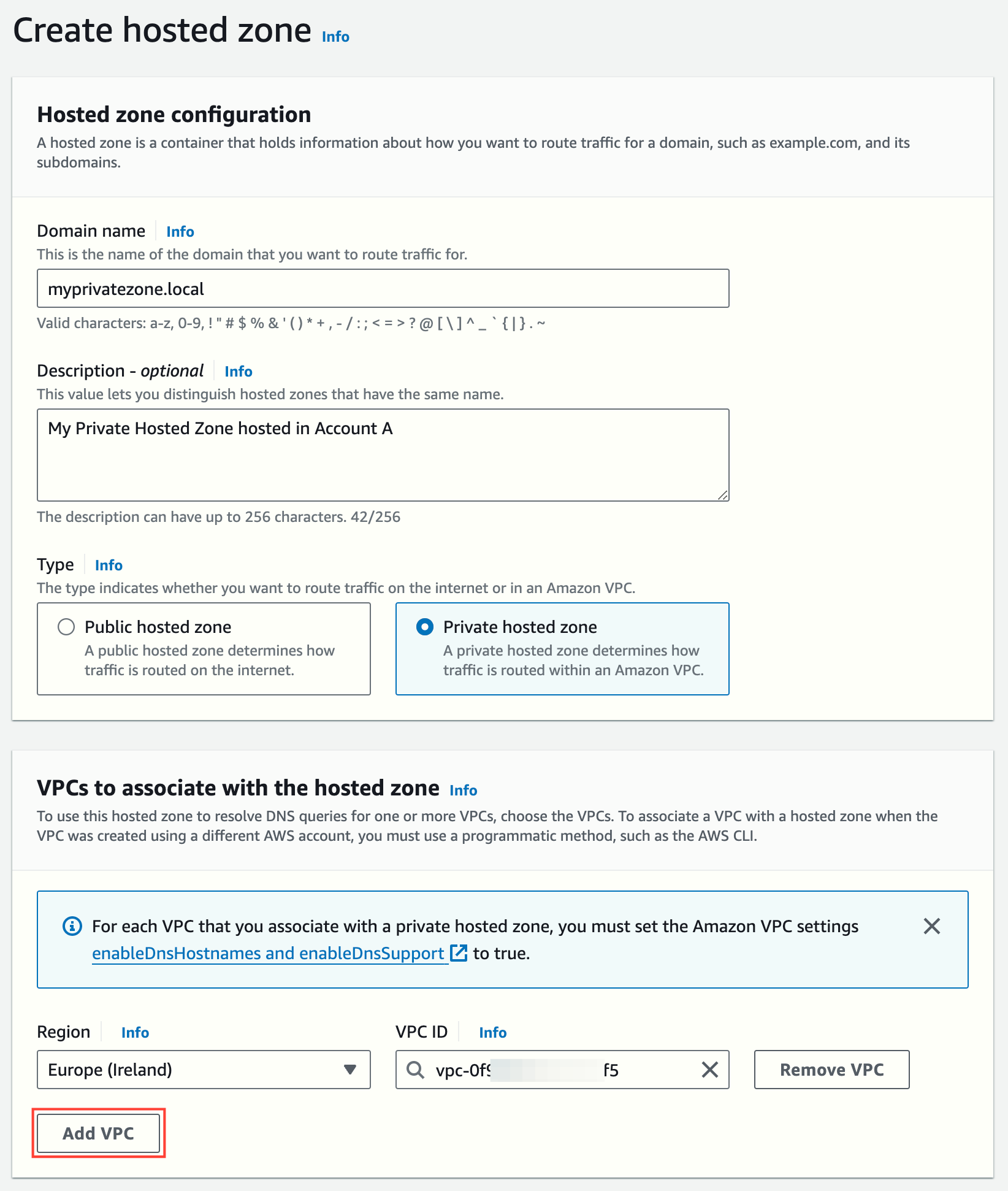1008x1191 pixels.
Task: Open the external link icon next to enableDnsSupport
Action: 457,953
